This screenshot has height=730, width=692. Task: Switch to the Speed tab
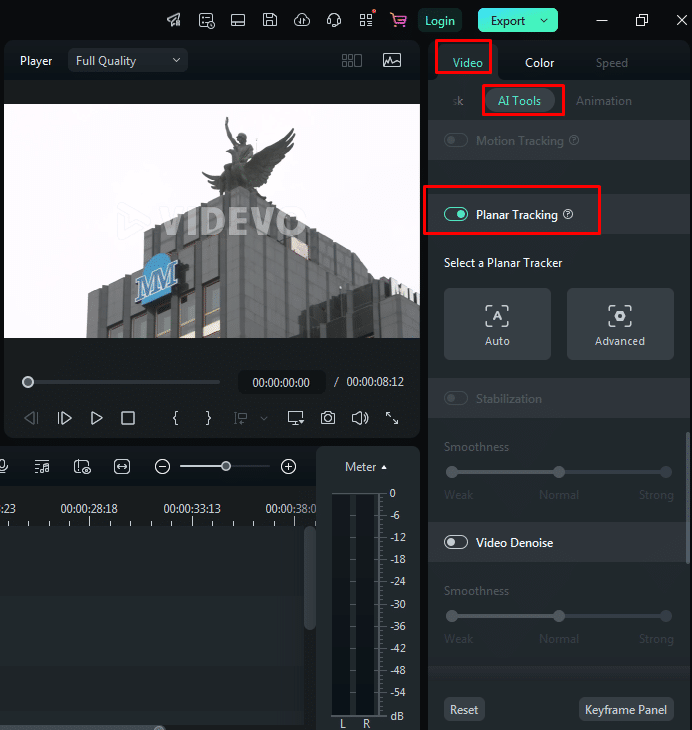[611, 63]
